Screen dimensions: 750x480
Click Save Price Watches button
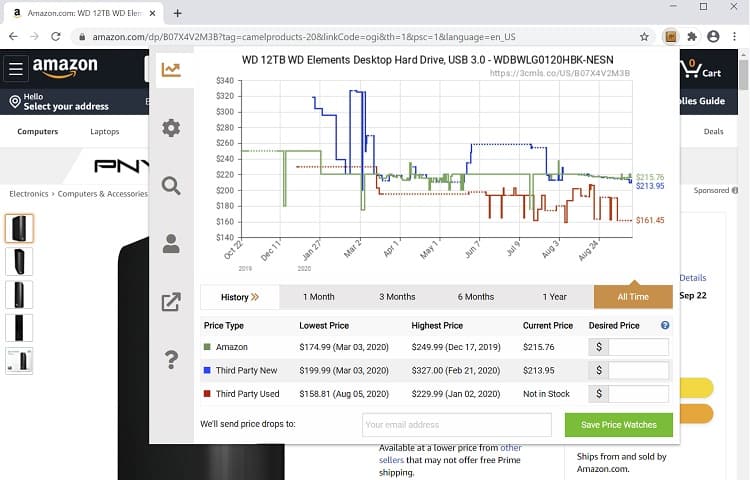click(618, 425)
